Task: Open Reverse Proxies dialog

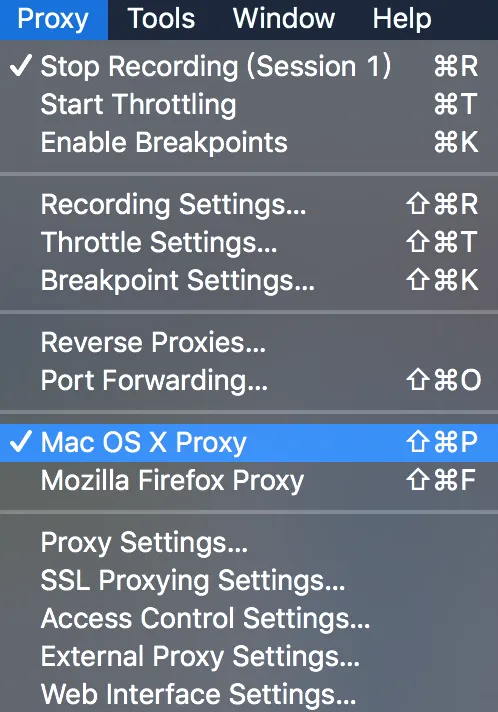Action: coord(249,342)
